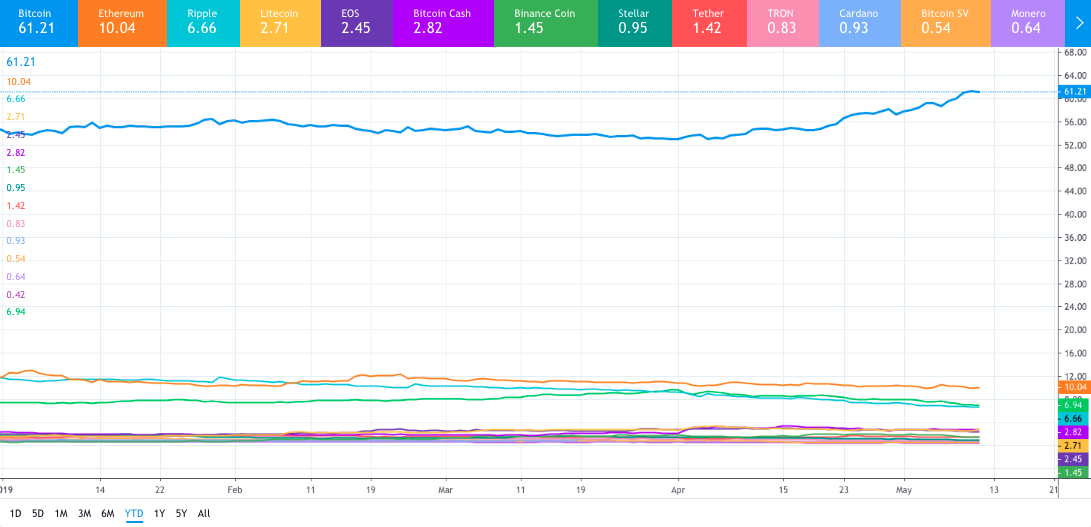This screenshot has height=527, width=1091.
Task: Open the Monero 0.64 ticker tab
Action: tap(1028, 23)
